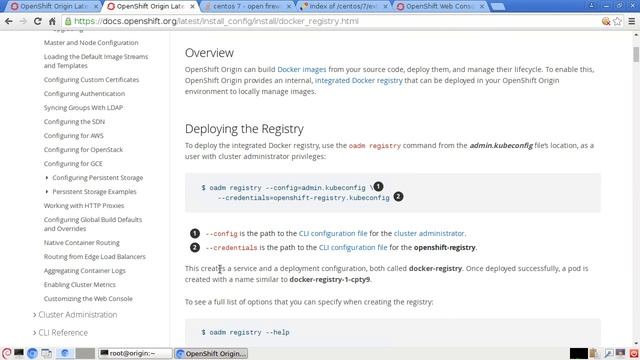The image size is (640, 360).
Task: Bookmark this page with the star icon
Action: (617, 21)
